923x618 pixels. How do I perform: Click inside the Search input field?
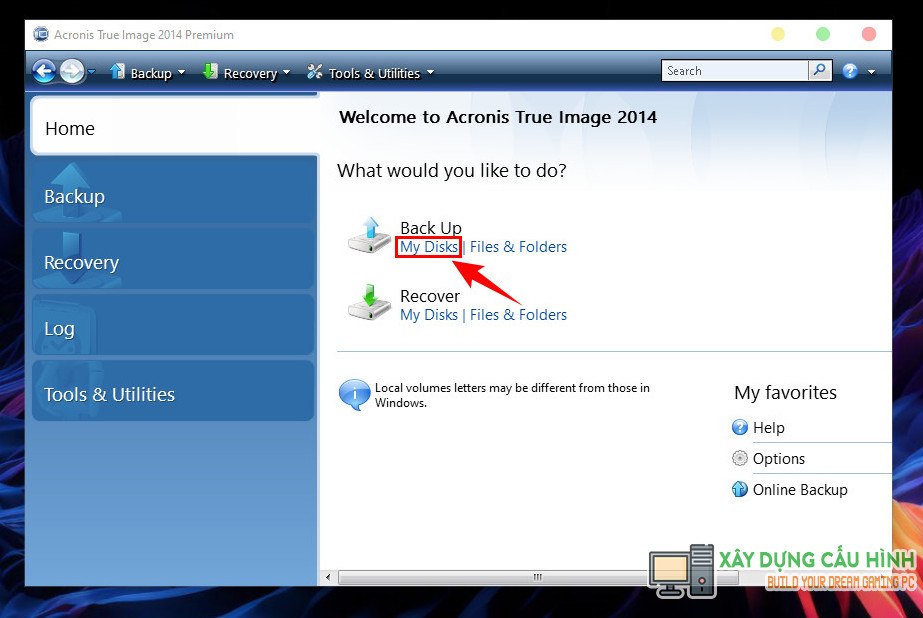point(734,71)
